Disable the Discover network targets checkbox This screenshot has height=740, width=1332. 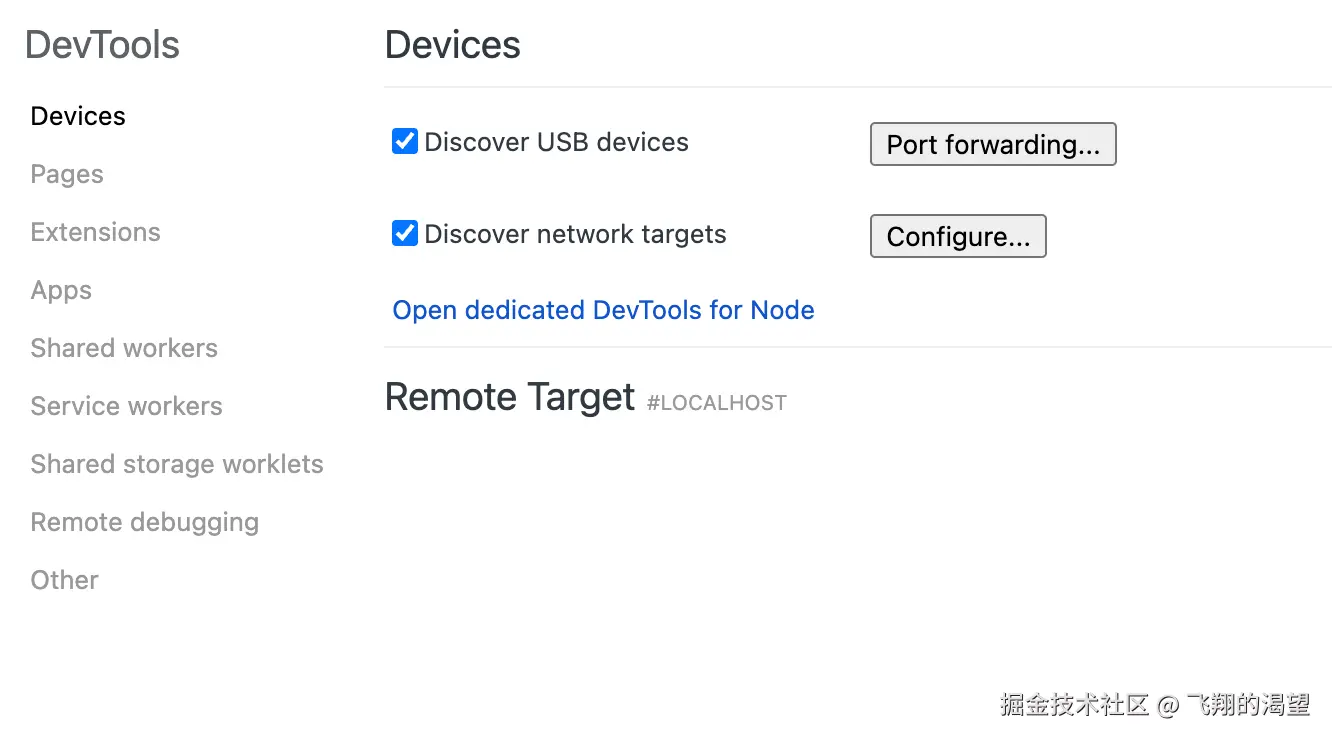coord(405,234)
